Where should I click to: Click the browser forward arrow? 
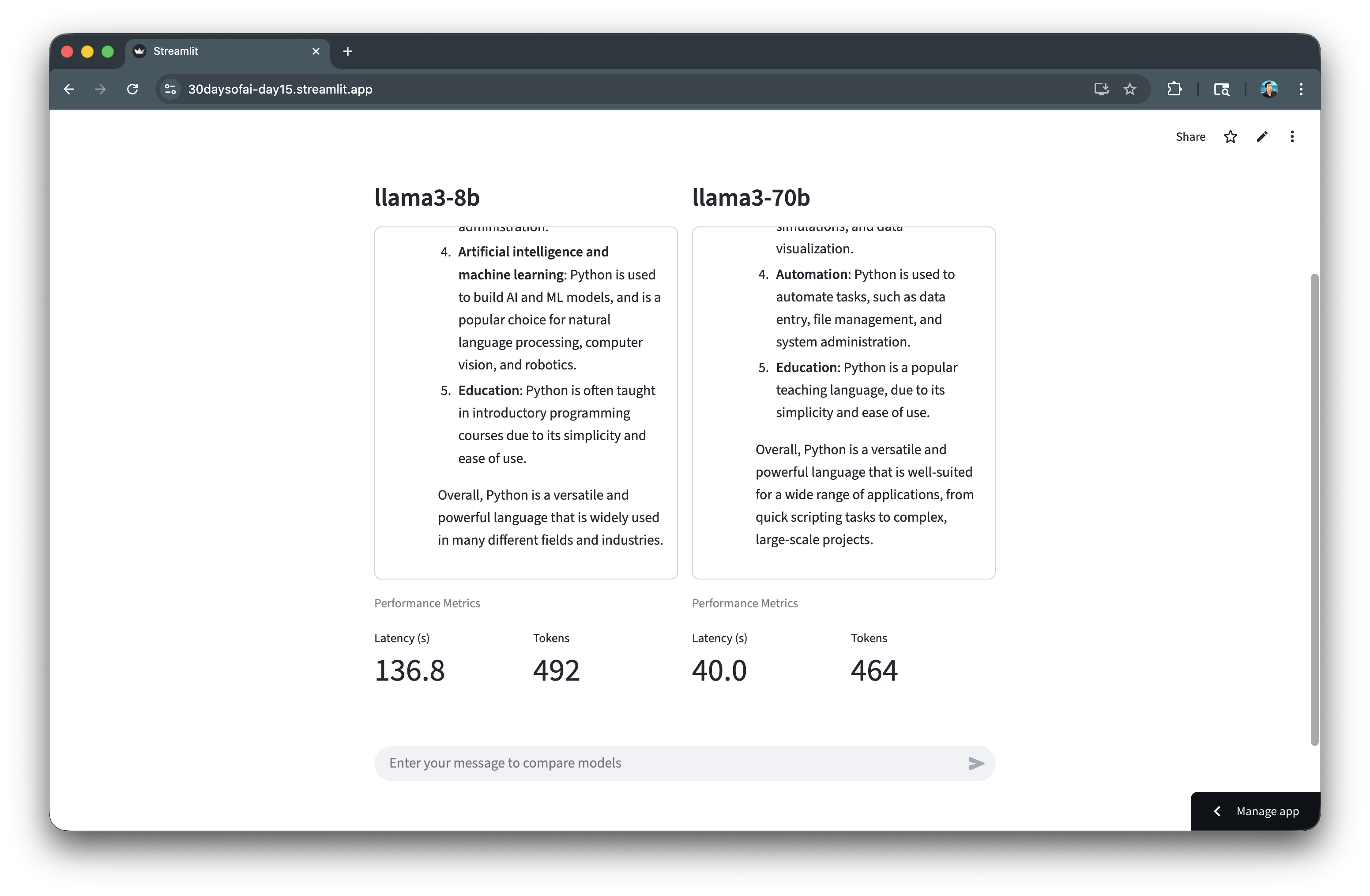(x=101, y=89)
